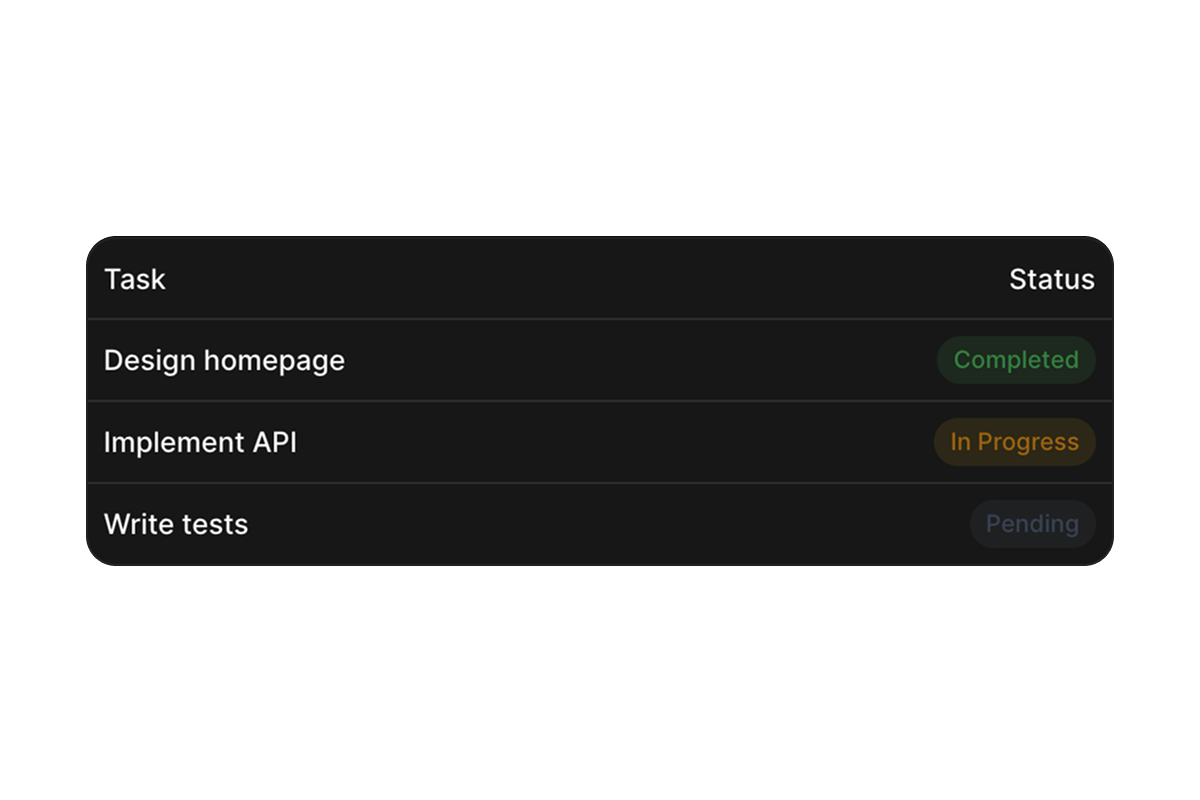The height and width of the screenshot is (800, 1200).
Task: Click the badge beside Write tests
Action: 1032,524
